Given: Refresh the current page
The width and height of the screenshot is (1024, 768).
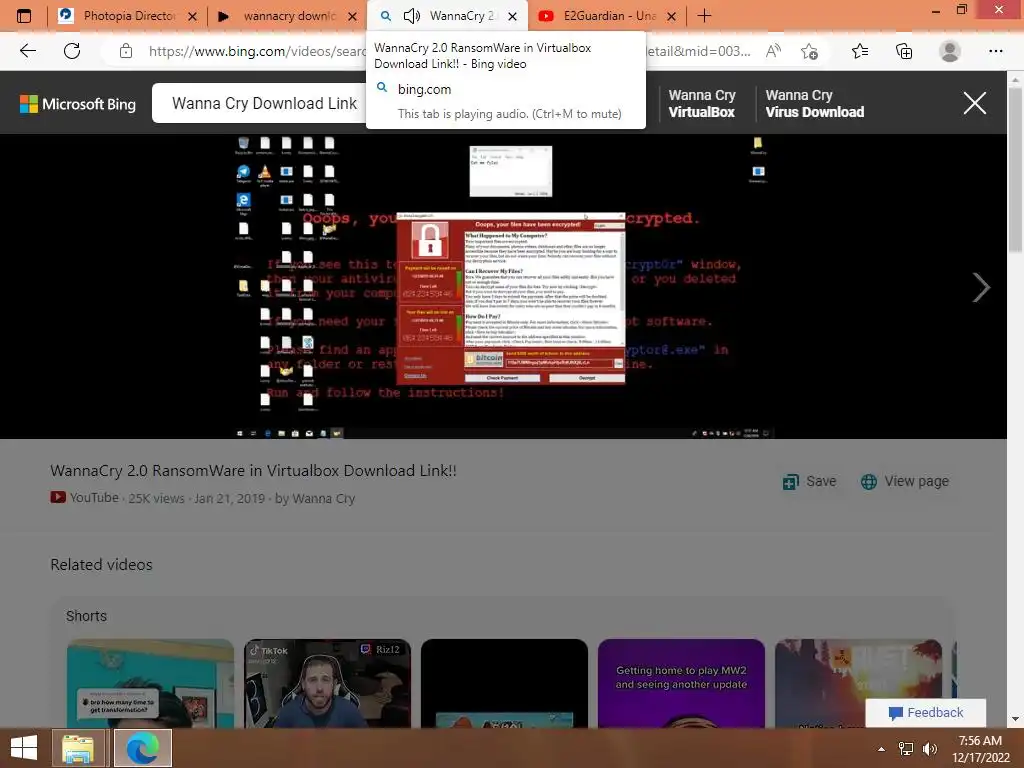Looking at the screenshot, I should coord(72,51).
